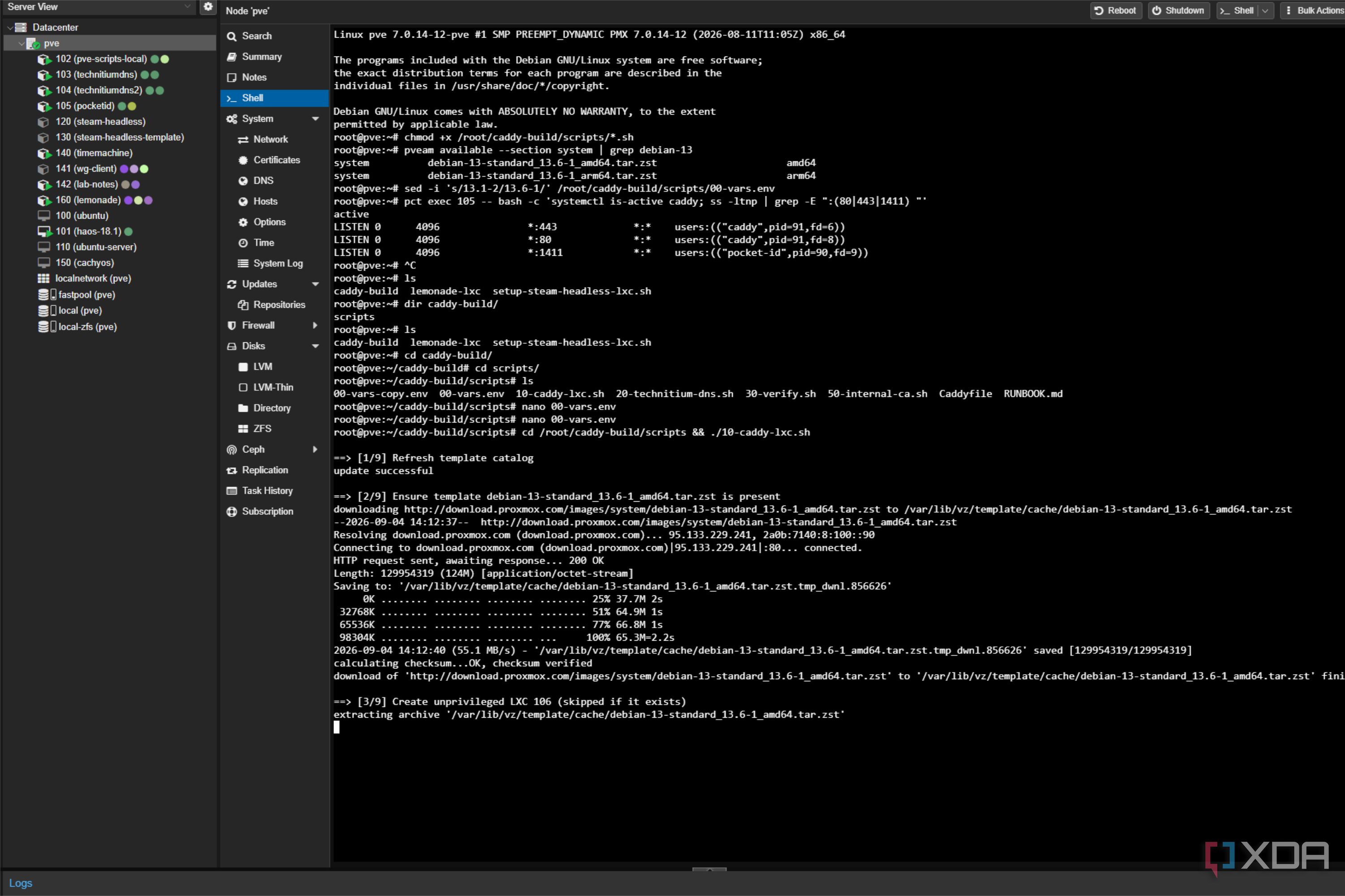This screenshot has width=1345, height=896.
Task: Click the Directory folder icon
Action: point(243,408)
